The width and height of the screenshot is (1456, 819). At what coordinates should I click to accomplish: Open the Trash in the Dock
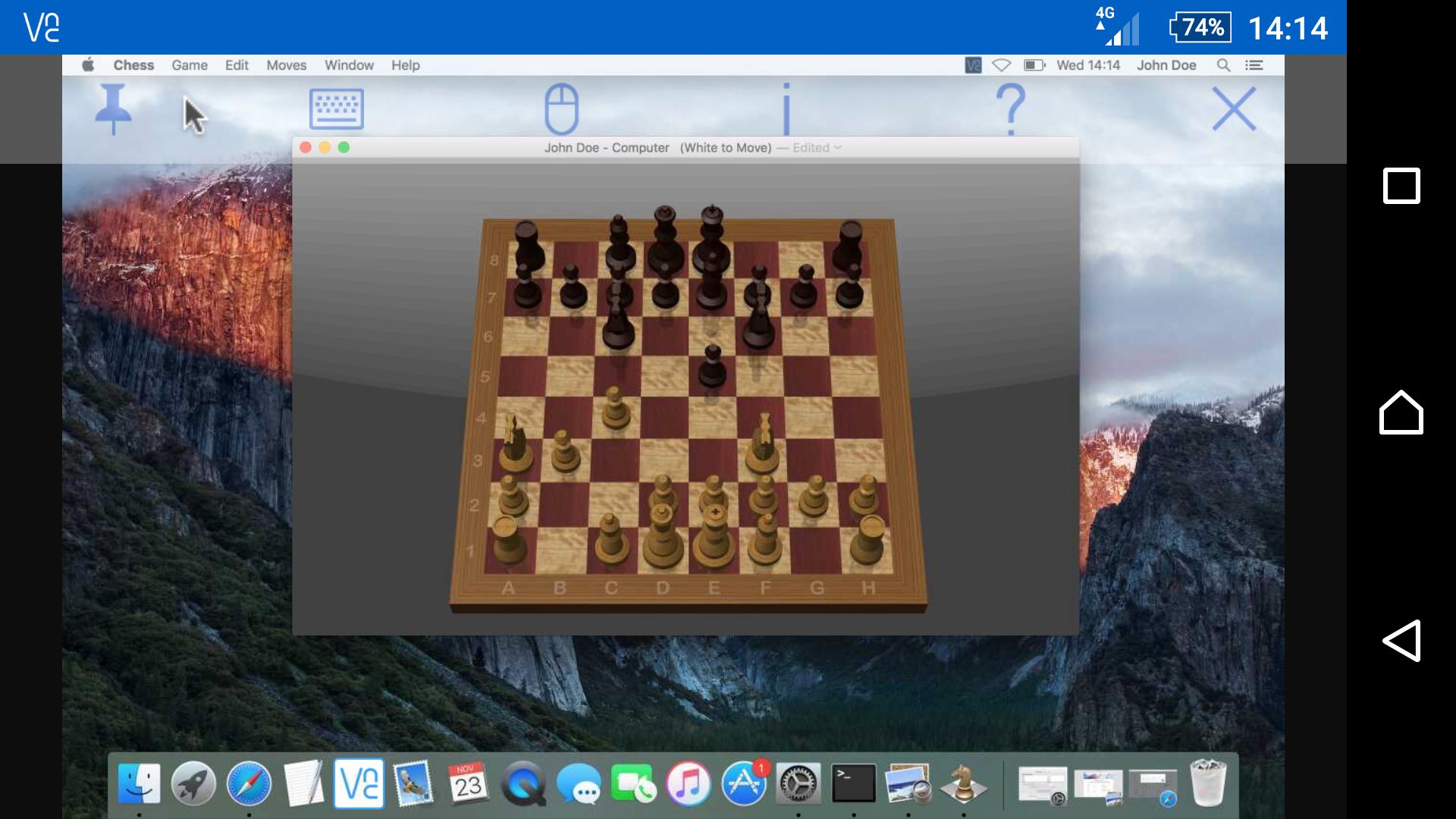pyautogui.click(x=1208, y=783)
